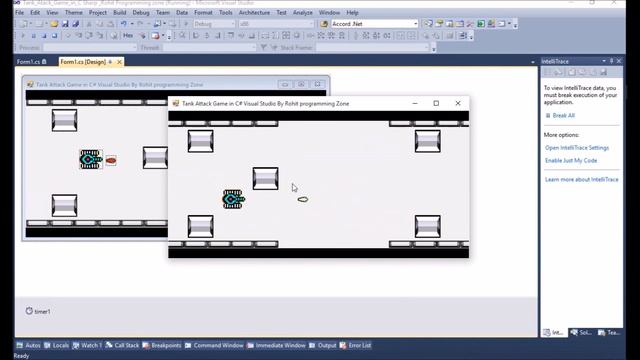Screen dimensions: 640x360
Task: Open the Immediate Window tab
Action: coord(276,345)
